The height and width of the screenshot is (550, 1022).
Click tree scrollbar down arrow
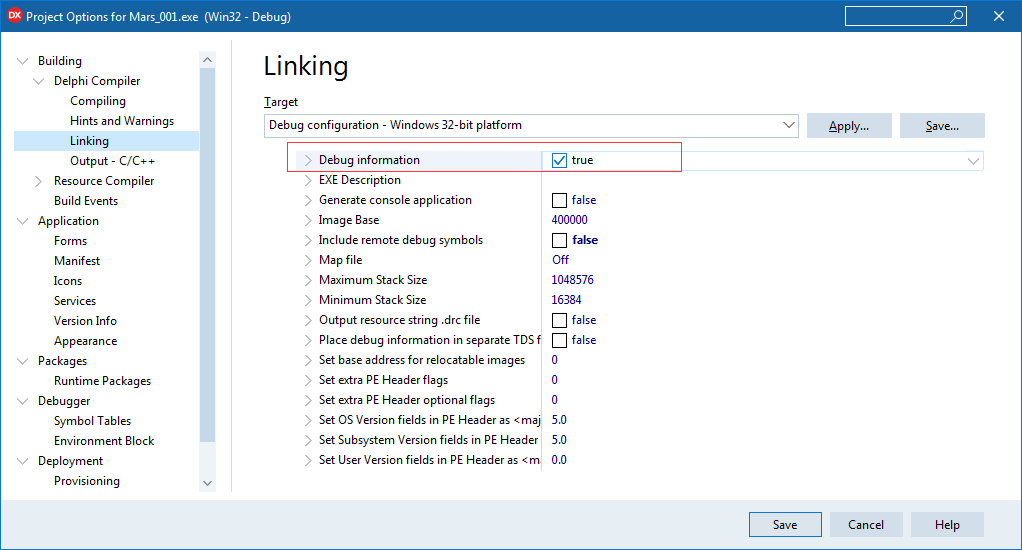click(207, 483)
